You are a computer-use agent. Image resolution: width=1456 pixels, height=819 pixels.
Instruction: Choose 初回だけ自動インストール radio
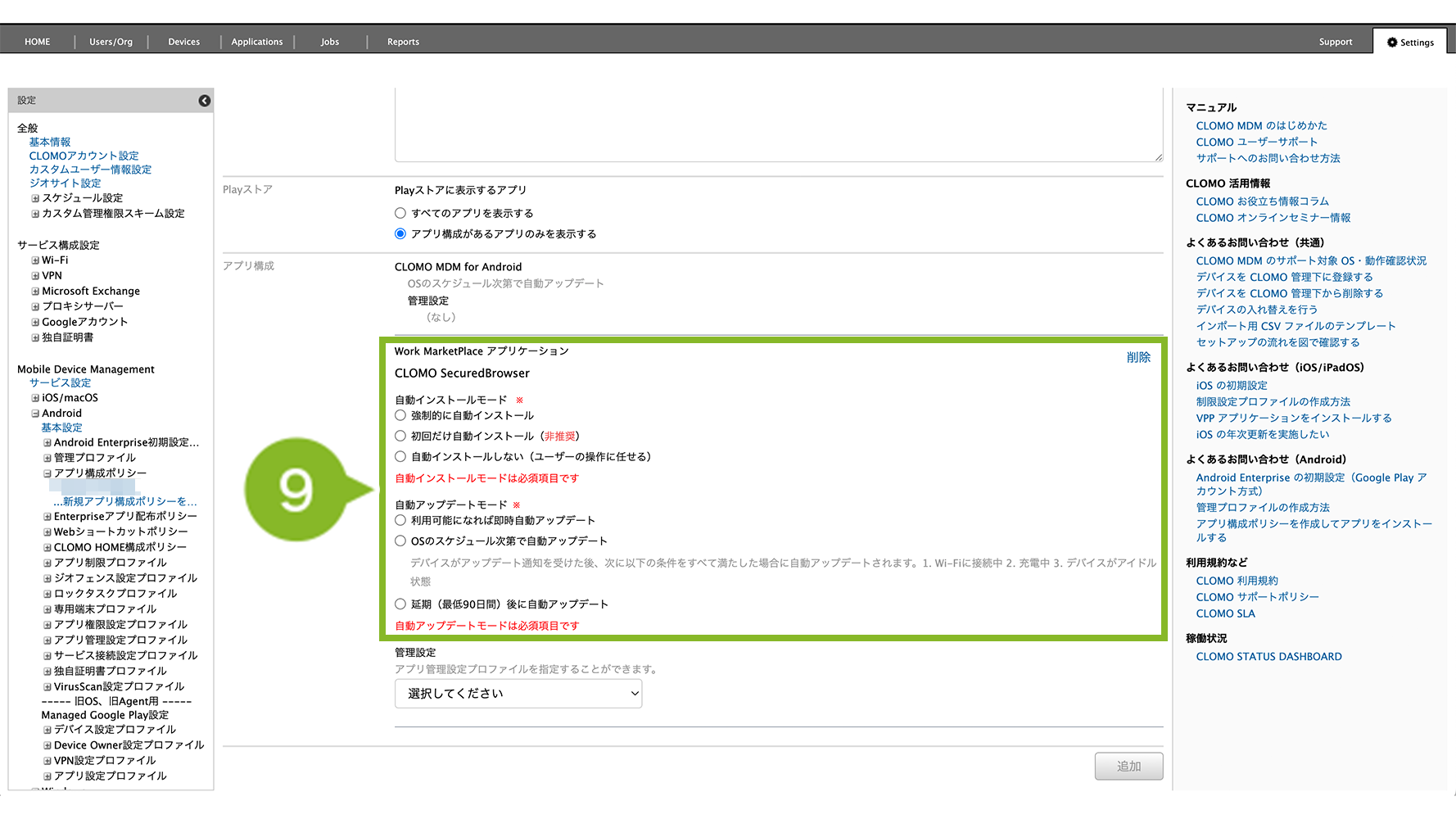tap(400, 436)
